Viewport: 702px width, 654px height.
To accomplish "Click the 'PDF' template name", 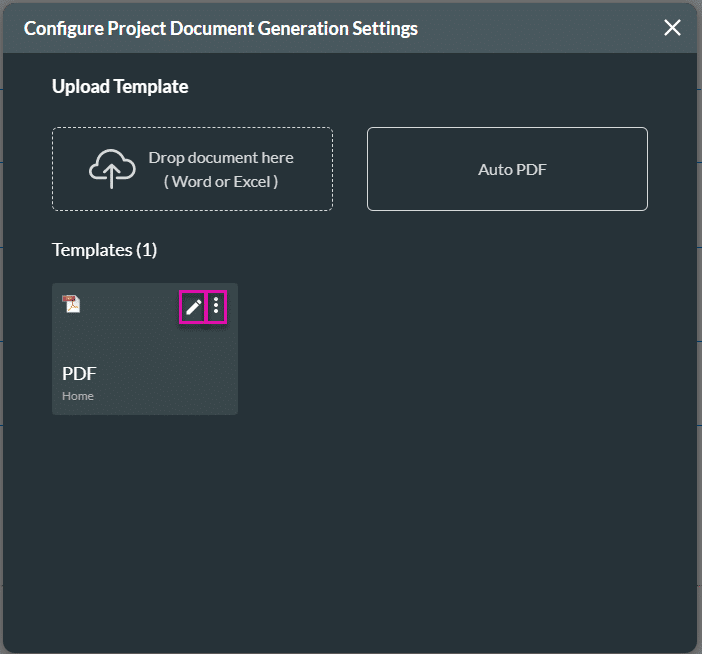I will click(80, 374).
